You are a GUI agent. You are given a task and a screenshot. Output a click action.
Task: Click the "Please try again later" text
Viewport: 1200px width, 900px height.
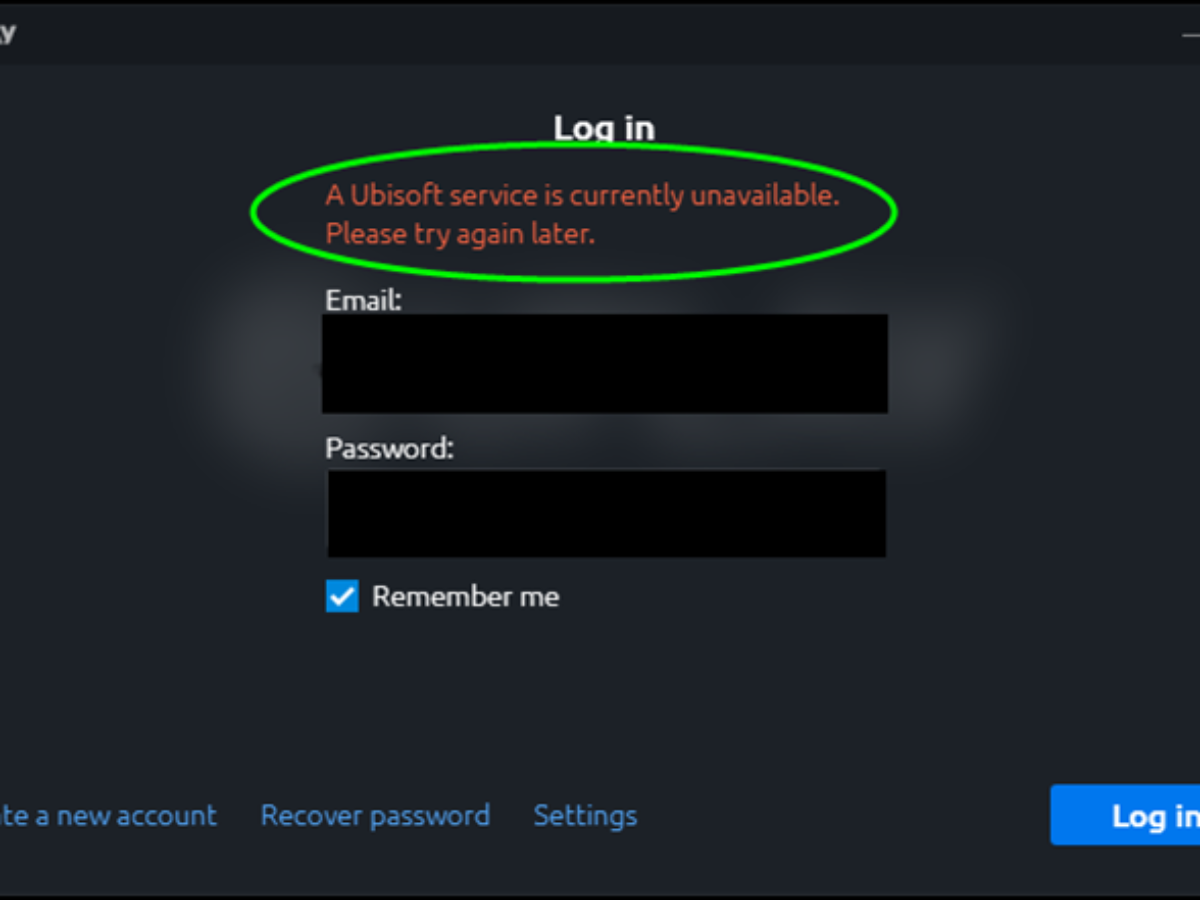460,235
